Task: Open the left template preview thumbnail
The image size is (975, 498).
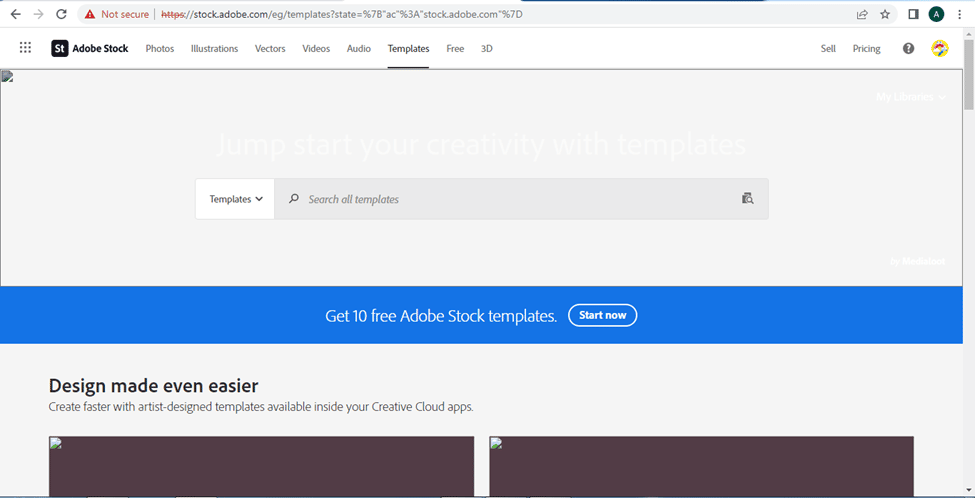Action: 261,466
